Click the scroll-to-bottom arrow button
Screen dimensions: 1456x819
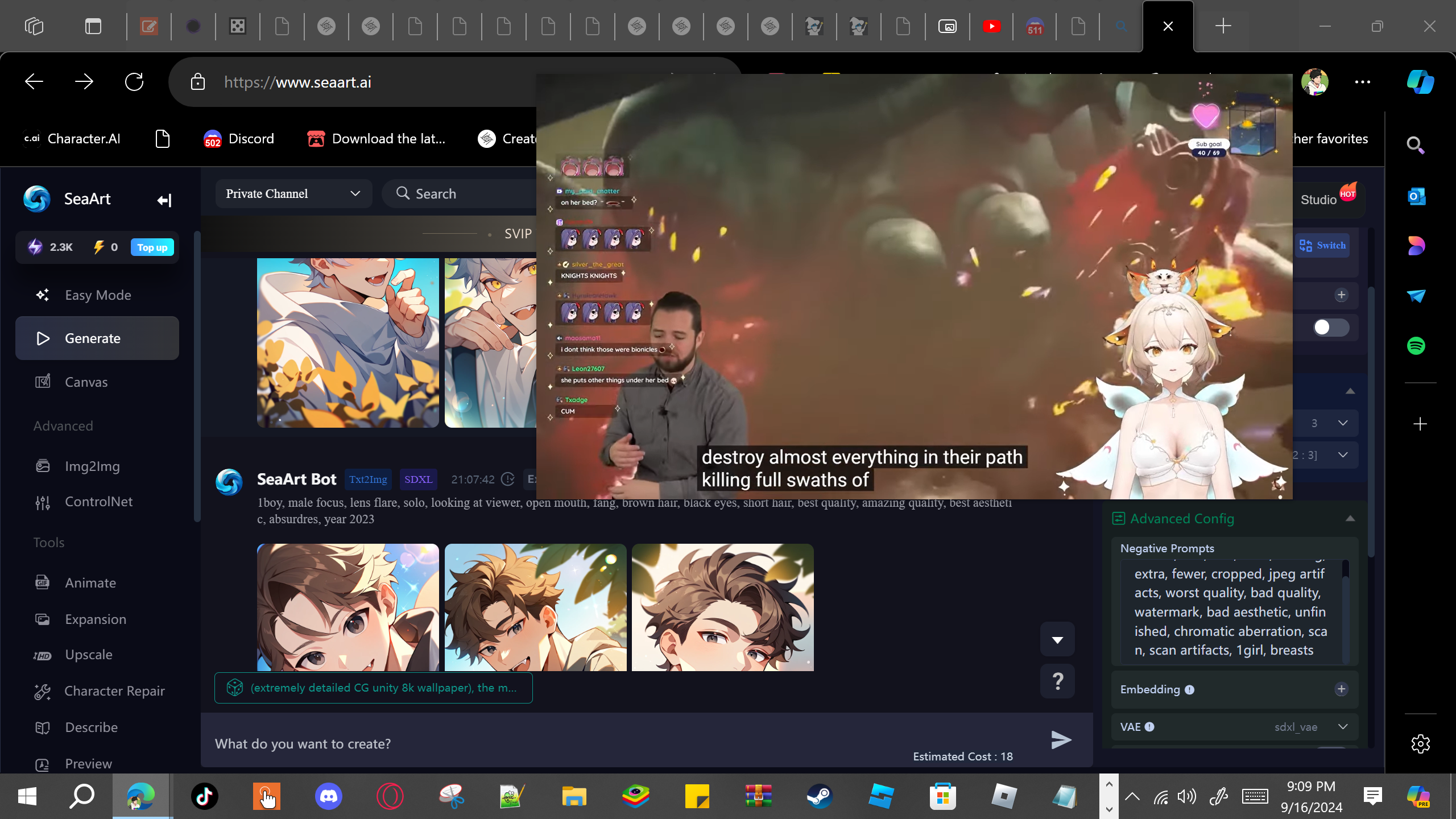tap(1057, 640)
